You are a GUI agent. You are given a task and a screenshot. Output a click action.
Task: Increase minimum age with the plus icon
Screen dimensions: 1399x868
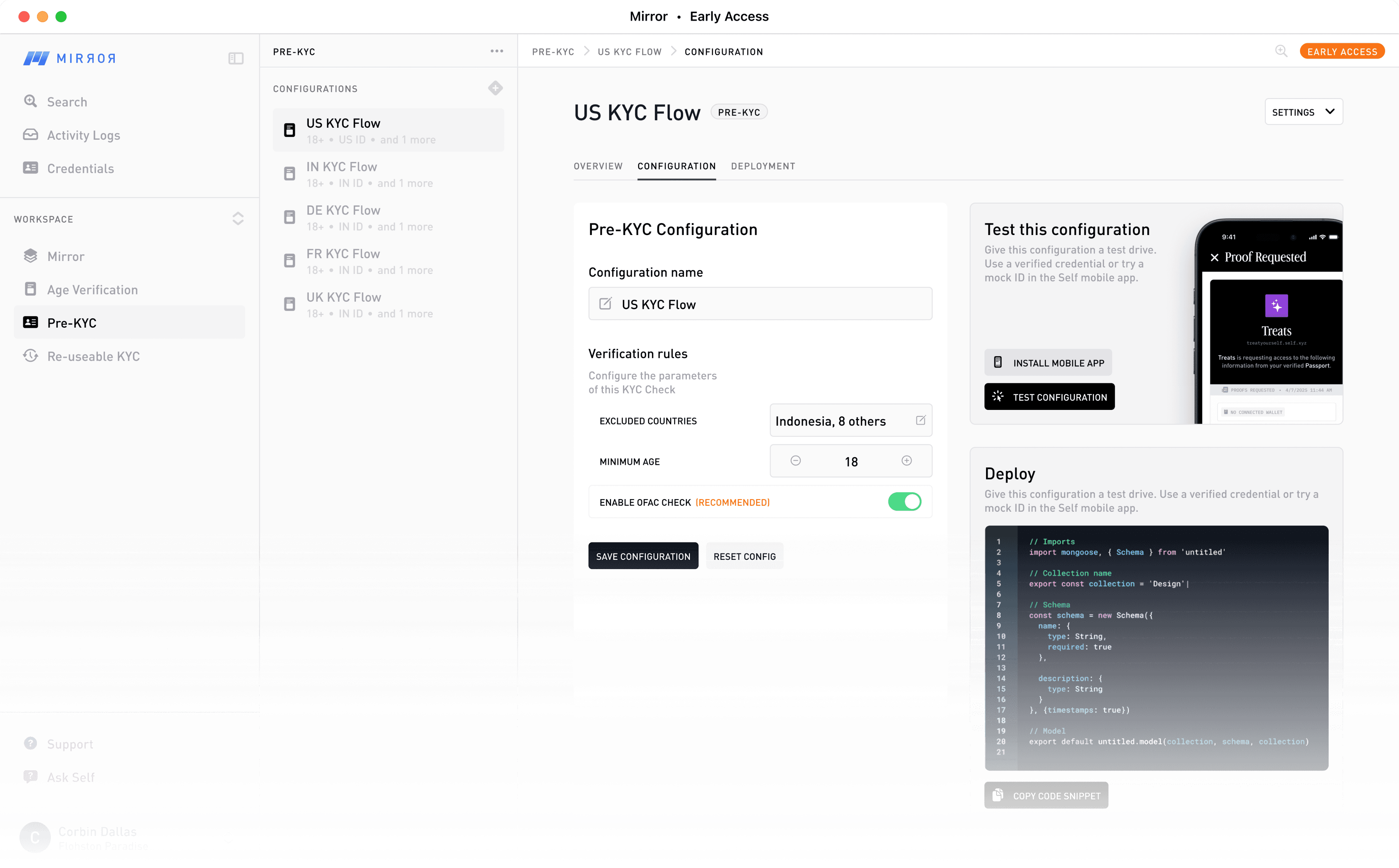click(907, 460)
